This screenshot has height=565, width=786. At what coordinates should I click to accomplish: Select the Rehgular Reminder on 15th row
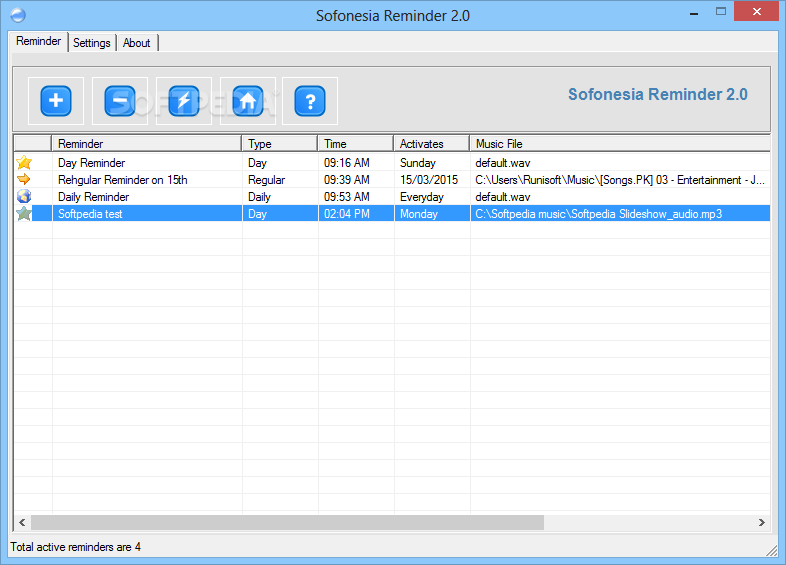pyautogui.click(x=122, y=180)
